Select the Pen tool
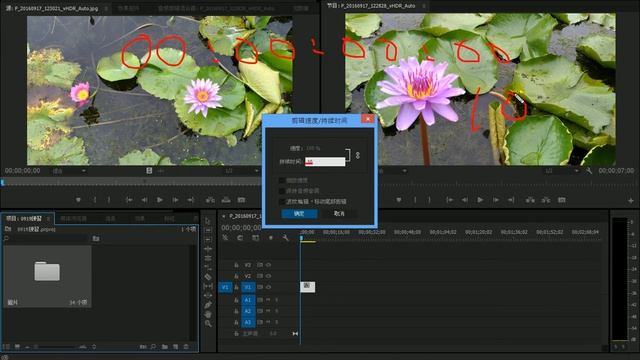This screenshot has width=640, height=360. point(208,305)
